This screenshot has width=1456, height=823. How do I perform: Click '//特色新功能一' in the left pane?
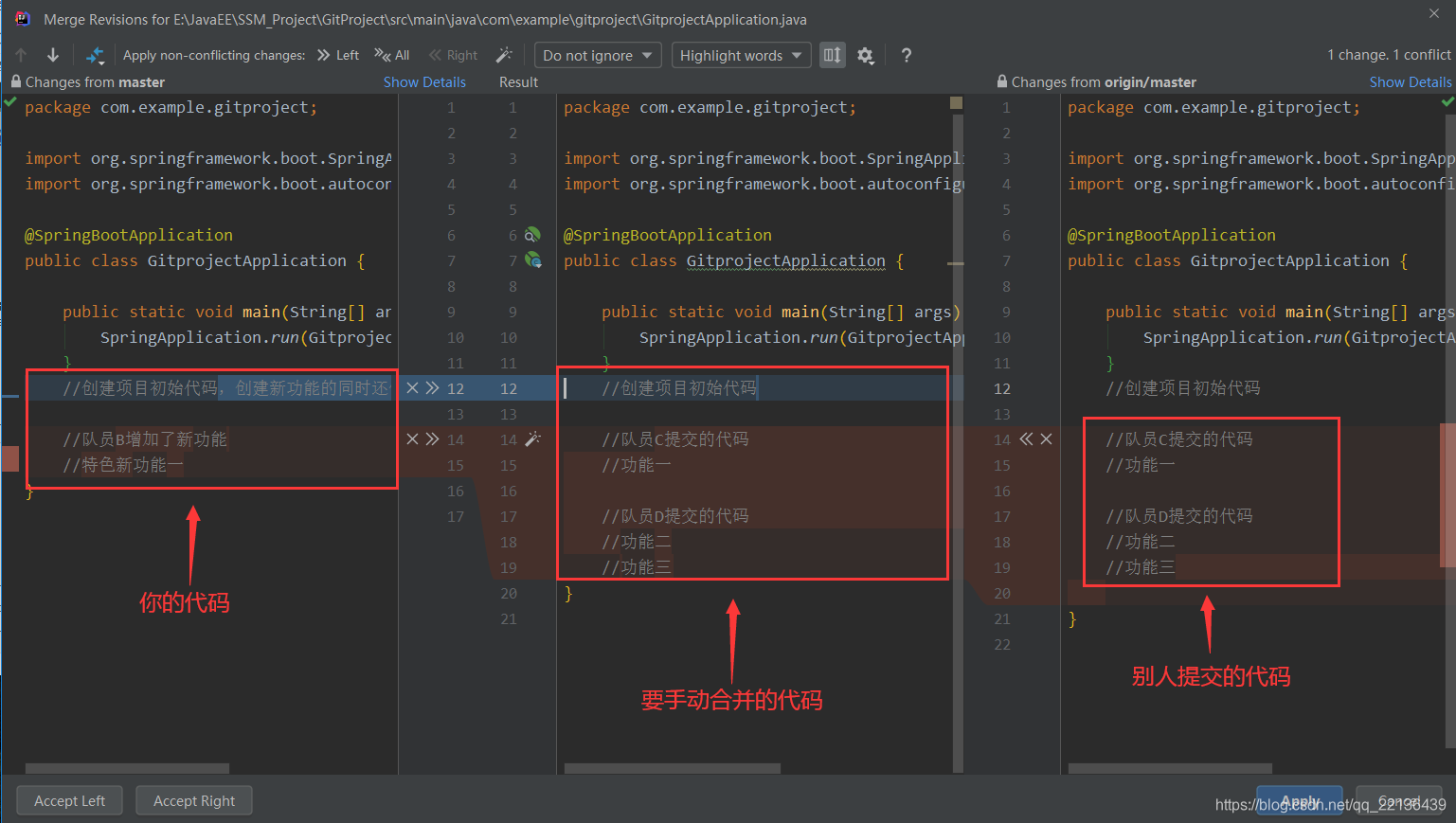tap(123, 465)
